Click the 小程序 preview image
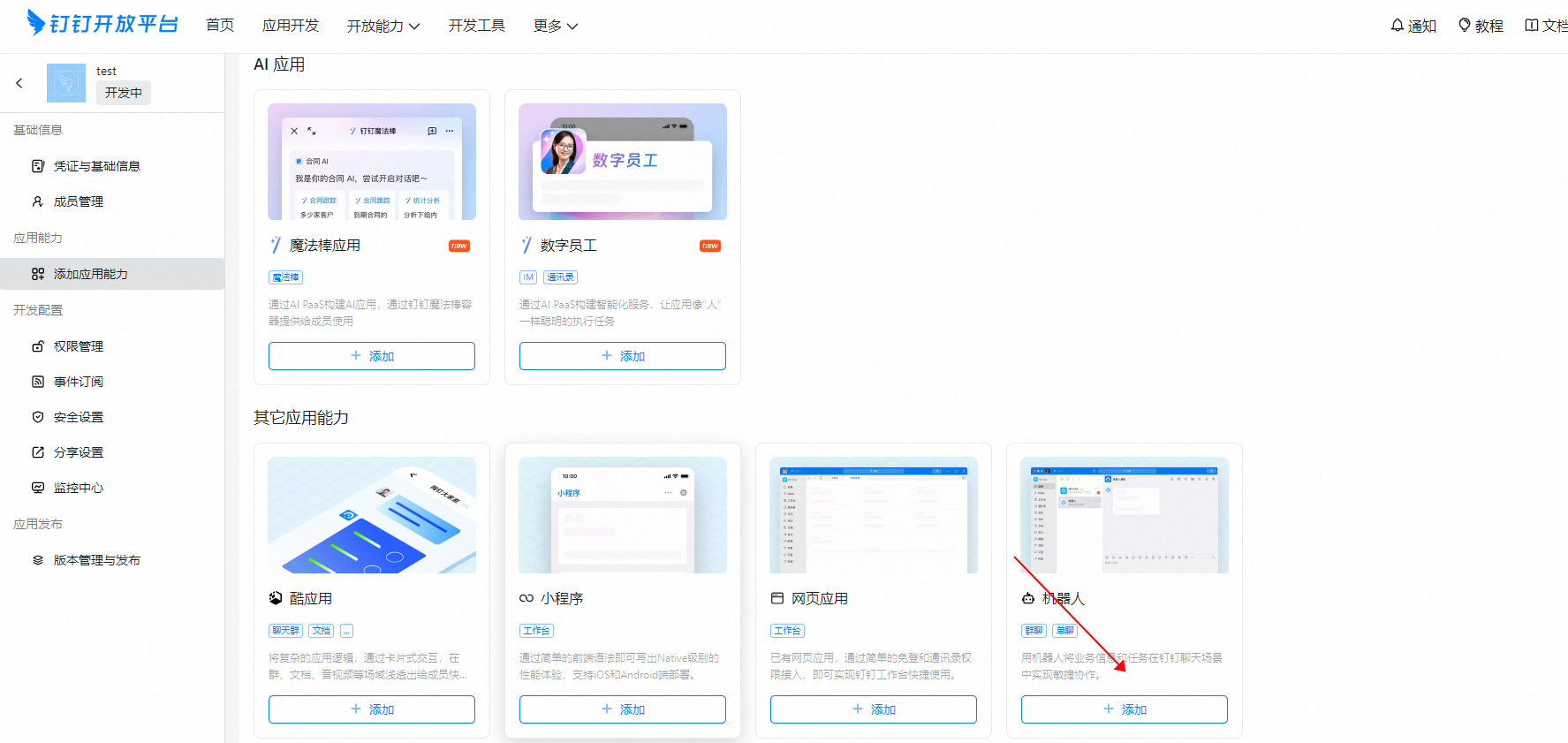1568x743 pixels. pyautogui.click(x=623, y=515)
